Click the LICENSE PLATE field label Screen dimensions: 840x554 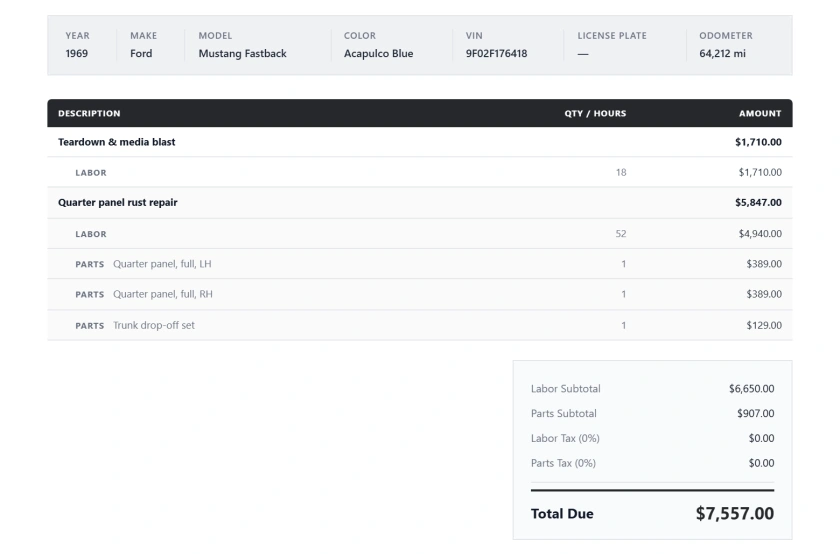(x=612, y=36)
